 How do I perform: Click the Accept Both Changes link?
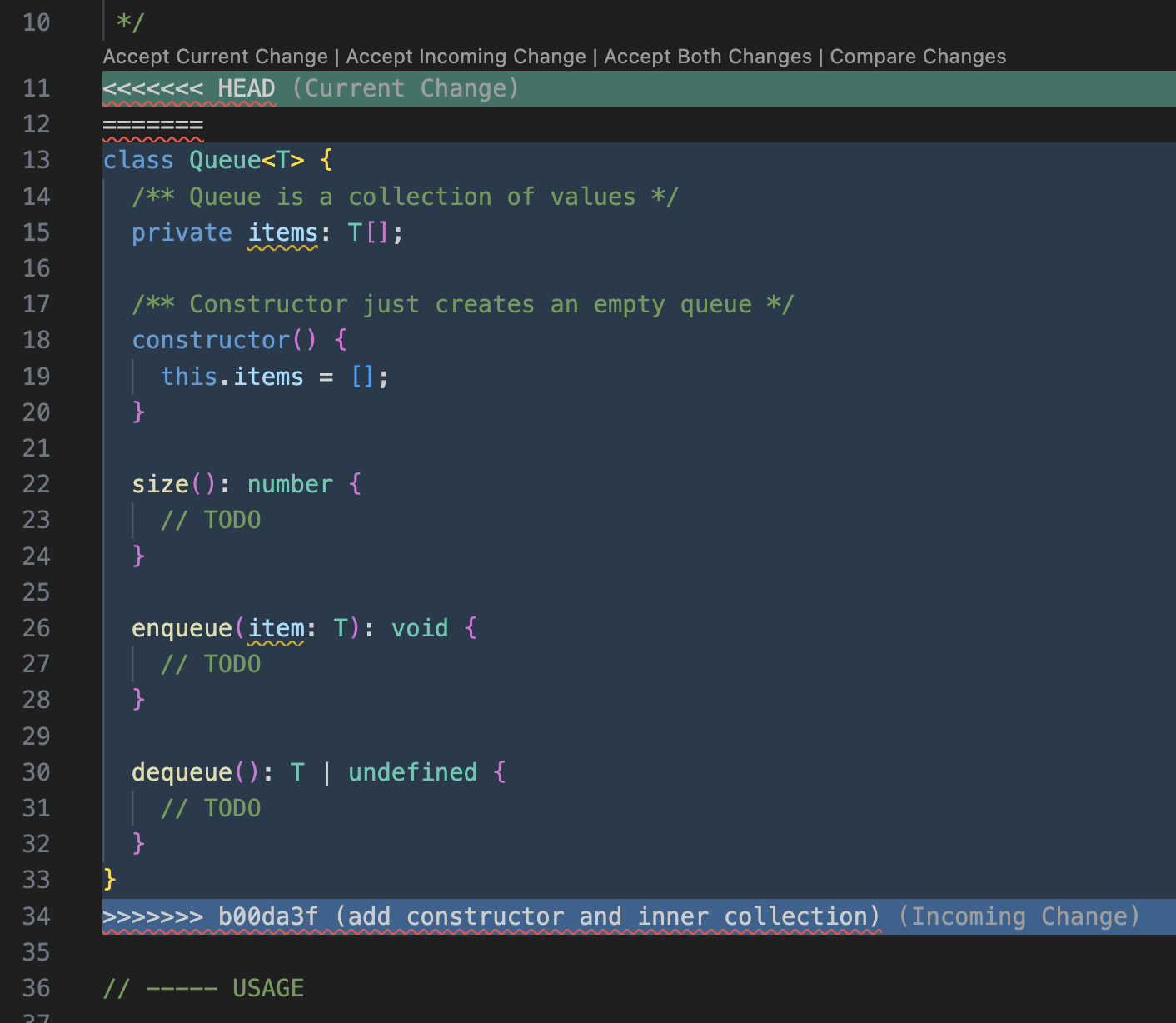tap(709, 57)
